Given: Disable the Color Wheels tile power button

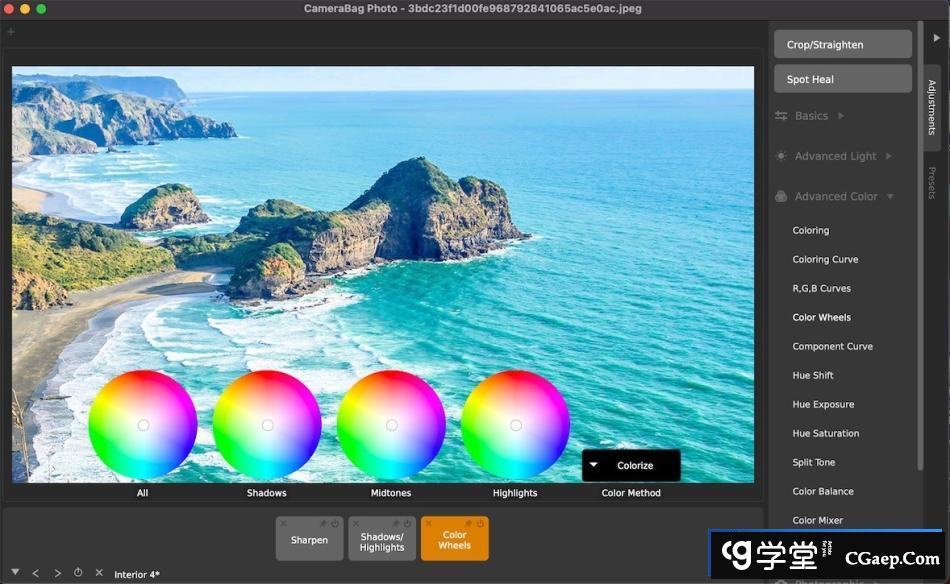Looking at the screenshot, I should [480, 523].
